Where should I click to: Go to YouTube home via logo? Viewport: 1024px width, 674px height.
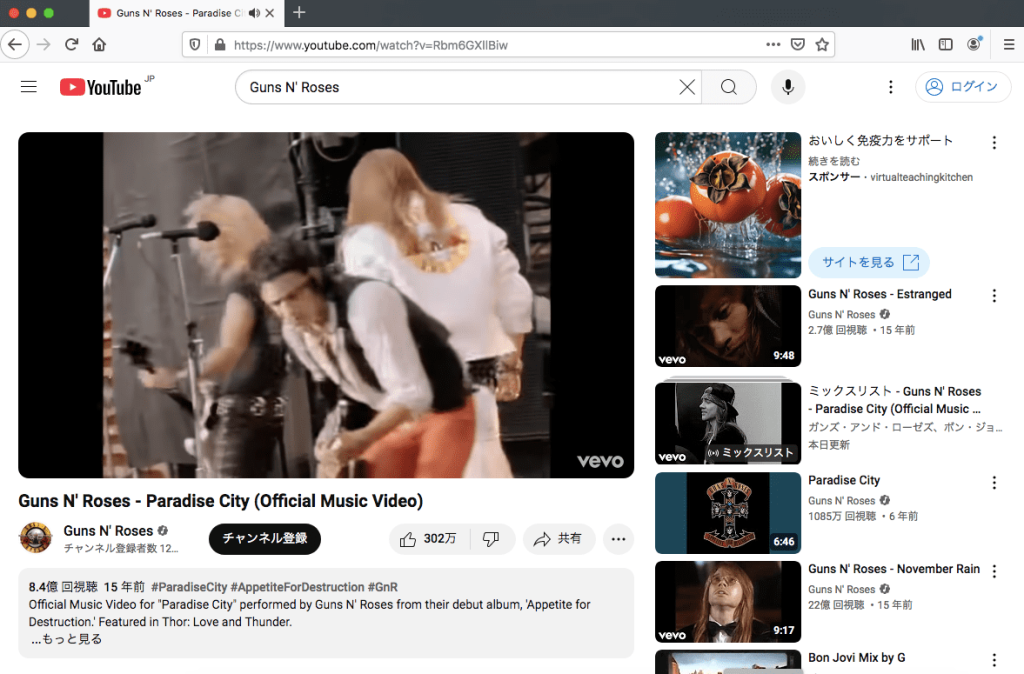pos(101,87)
